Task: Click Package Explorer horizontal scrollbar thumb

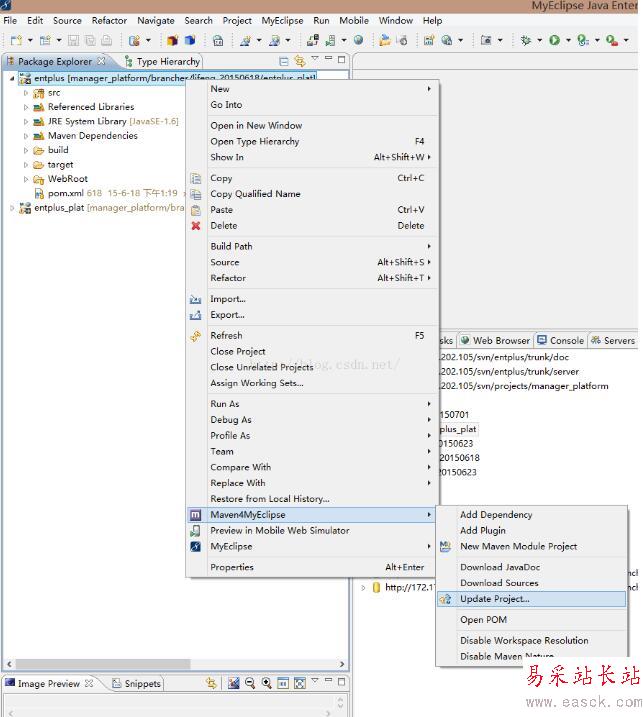Action: coord(103,664)
